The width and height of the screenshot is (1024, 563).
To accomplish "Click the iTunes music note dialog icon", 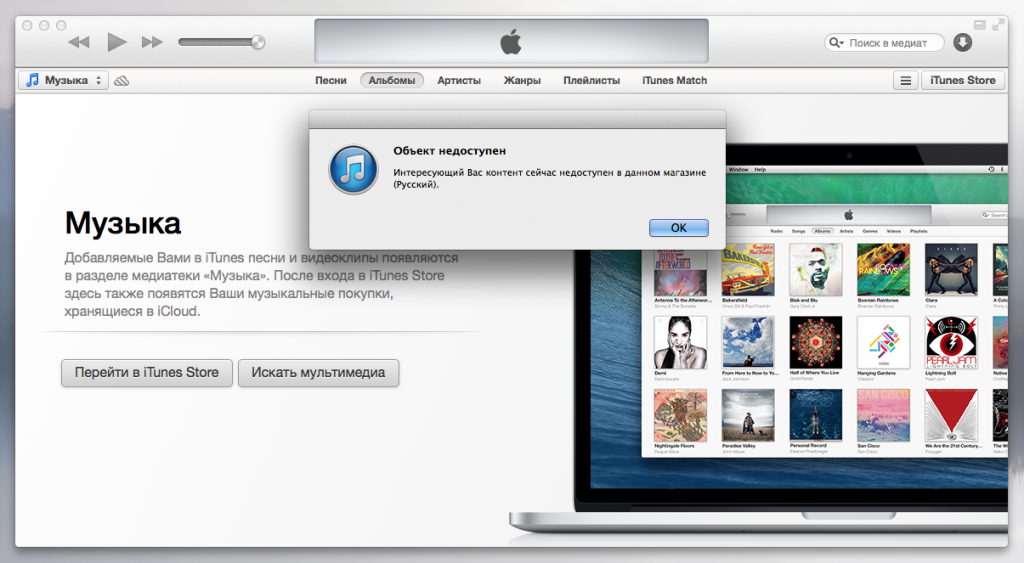I will (x=353, y=170).
